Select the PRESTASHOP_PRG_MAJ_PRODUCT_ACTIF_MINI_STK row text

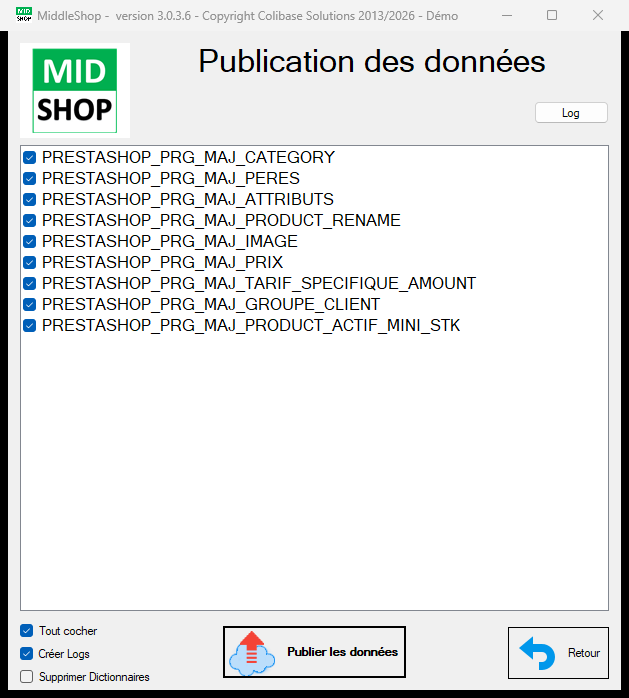[x=251, y=326]
